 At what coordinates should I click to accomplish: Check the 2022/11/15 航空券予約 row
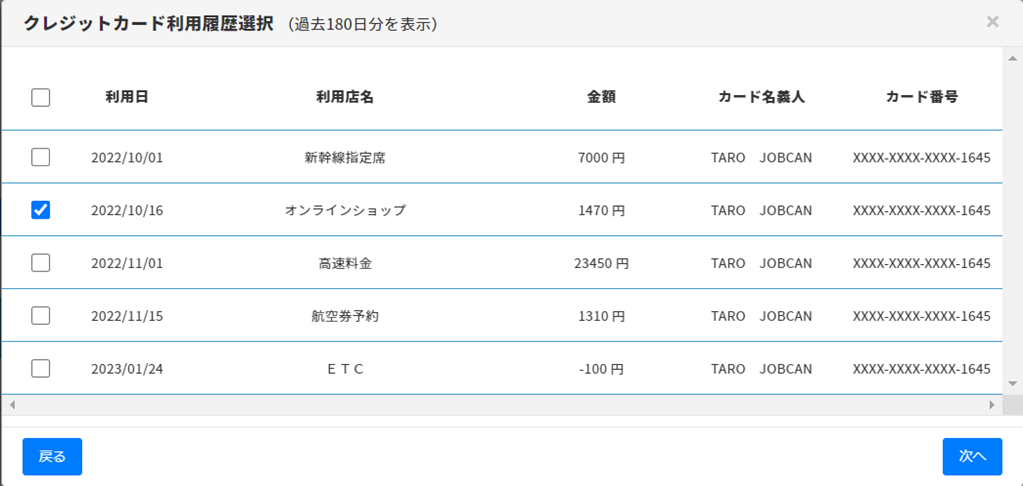click(x=41, y=316)
